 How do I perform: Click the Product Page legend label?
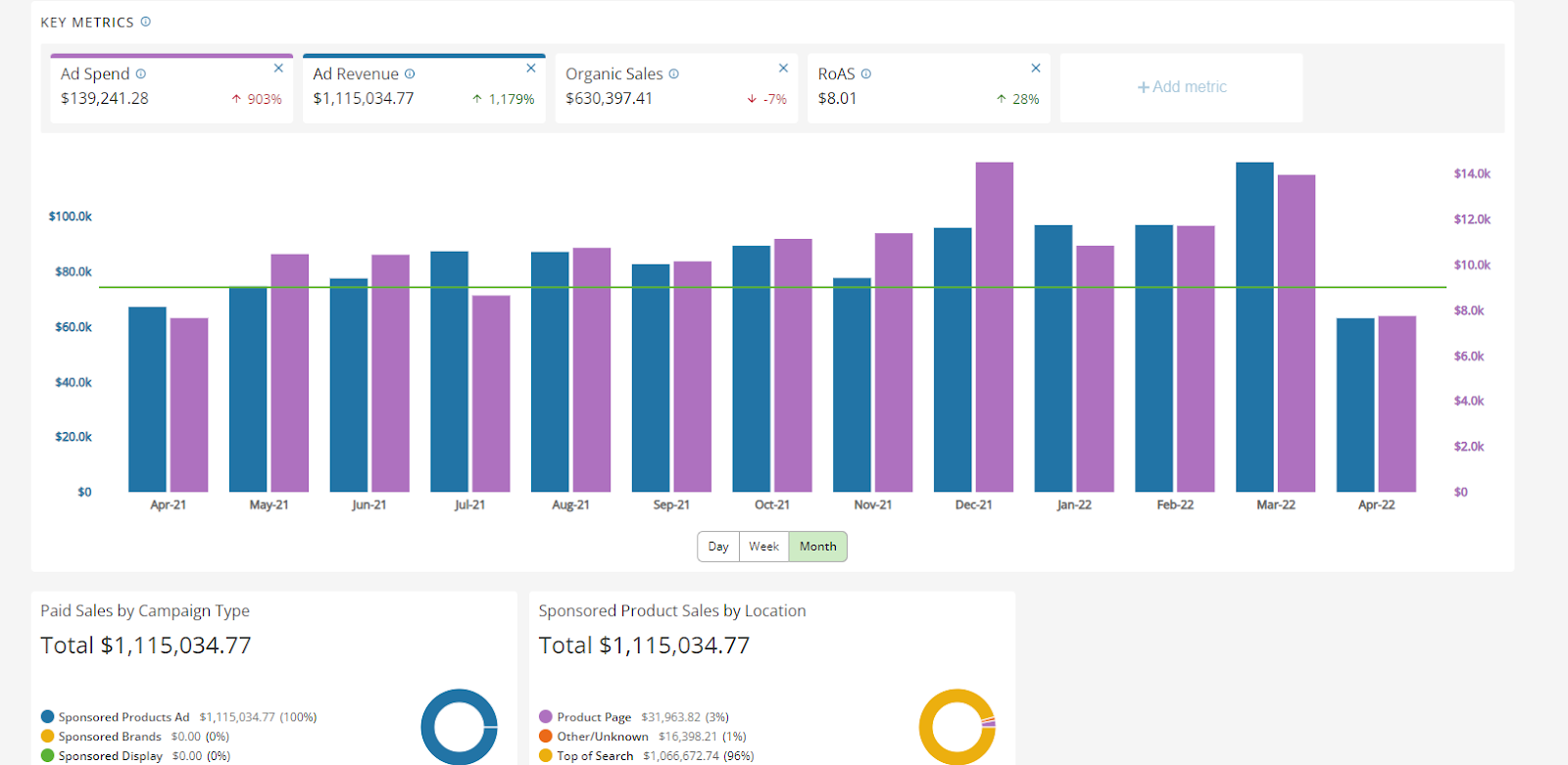coord(594,717)
